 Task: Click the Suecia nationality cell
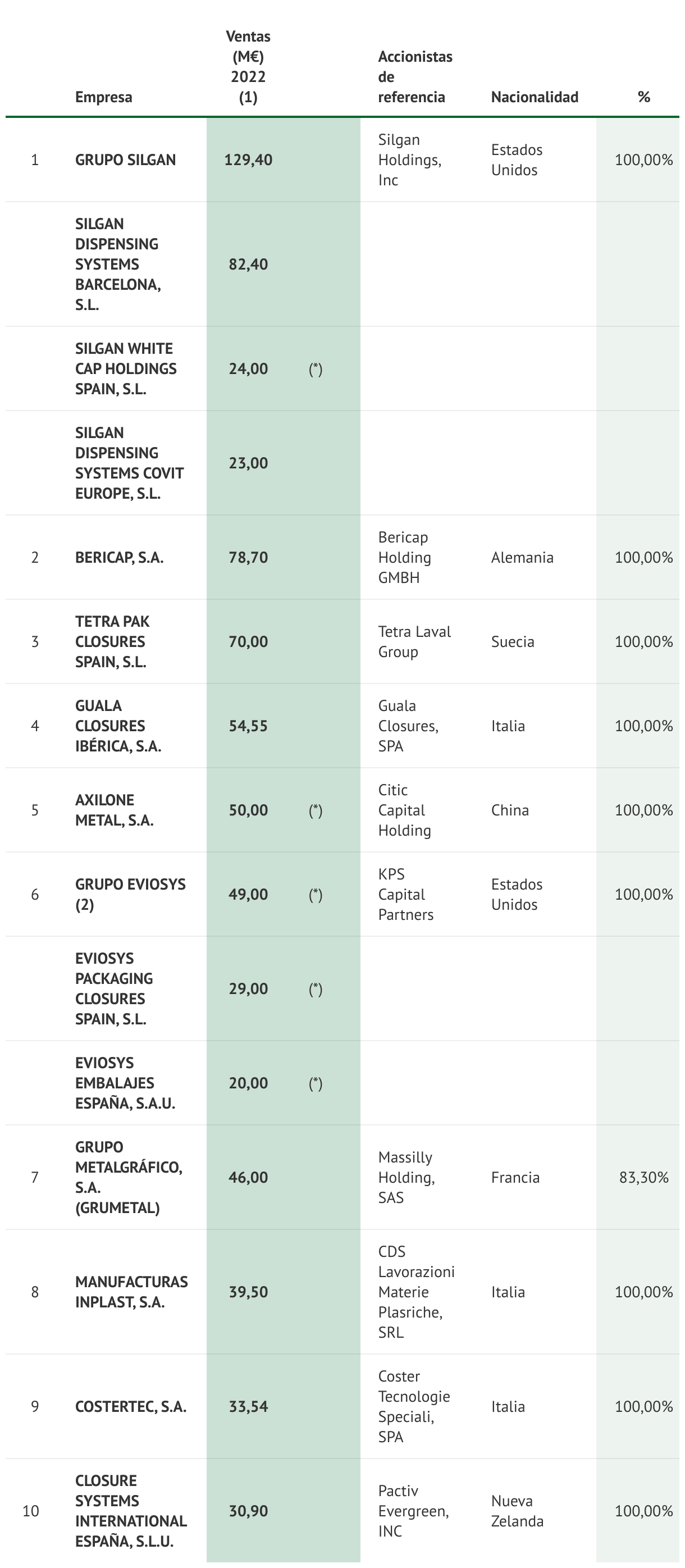click(512, 641)
